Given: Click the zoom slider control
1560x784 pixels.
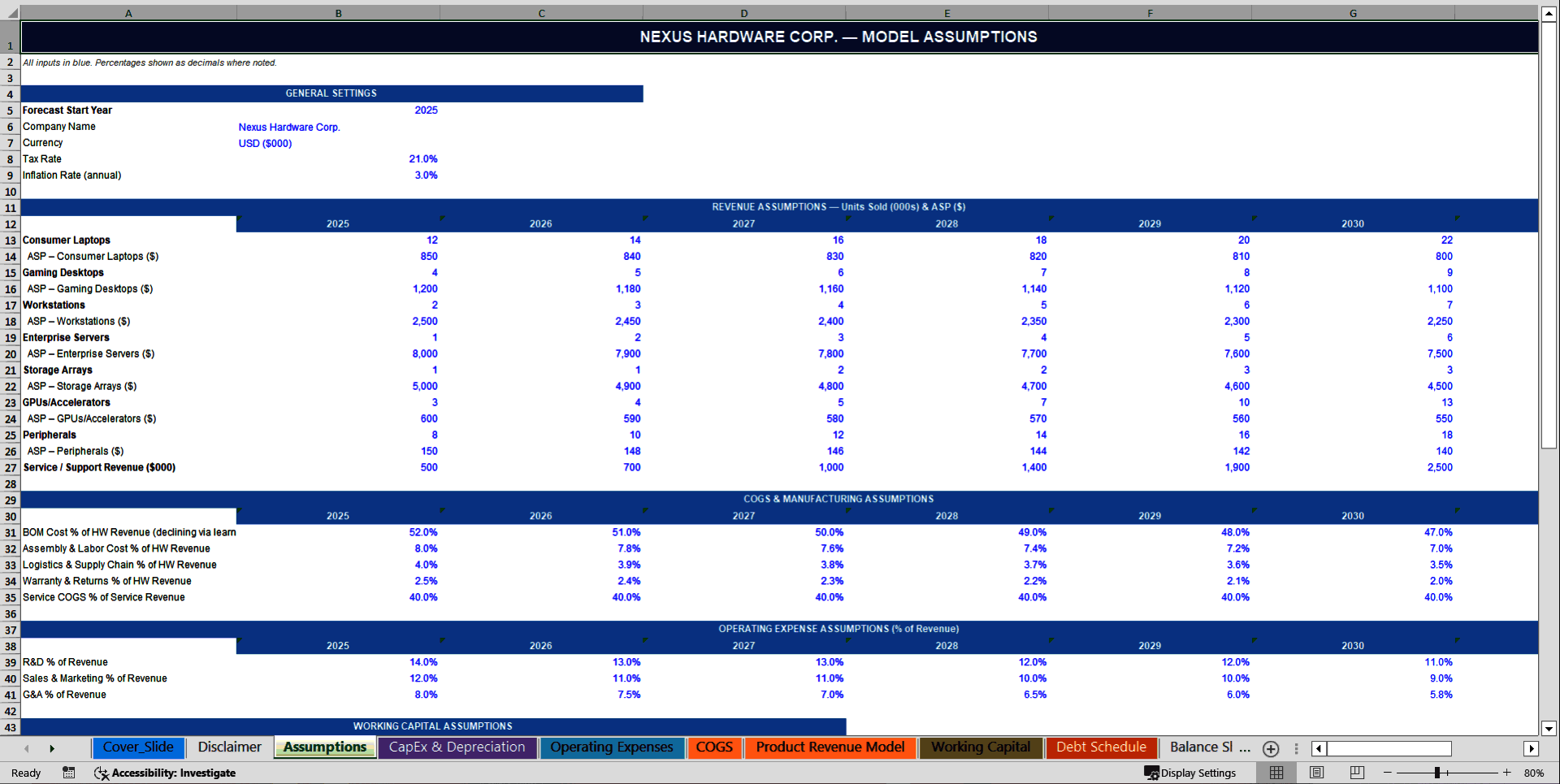Looking at the screenshot, I should pos(1438,773).
